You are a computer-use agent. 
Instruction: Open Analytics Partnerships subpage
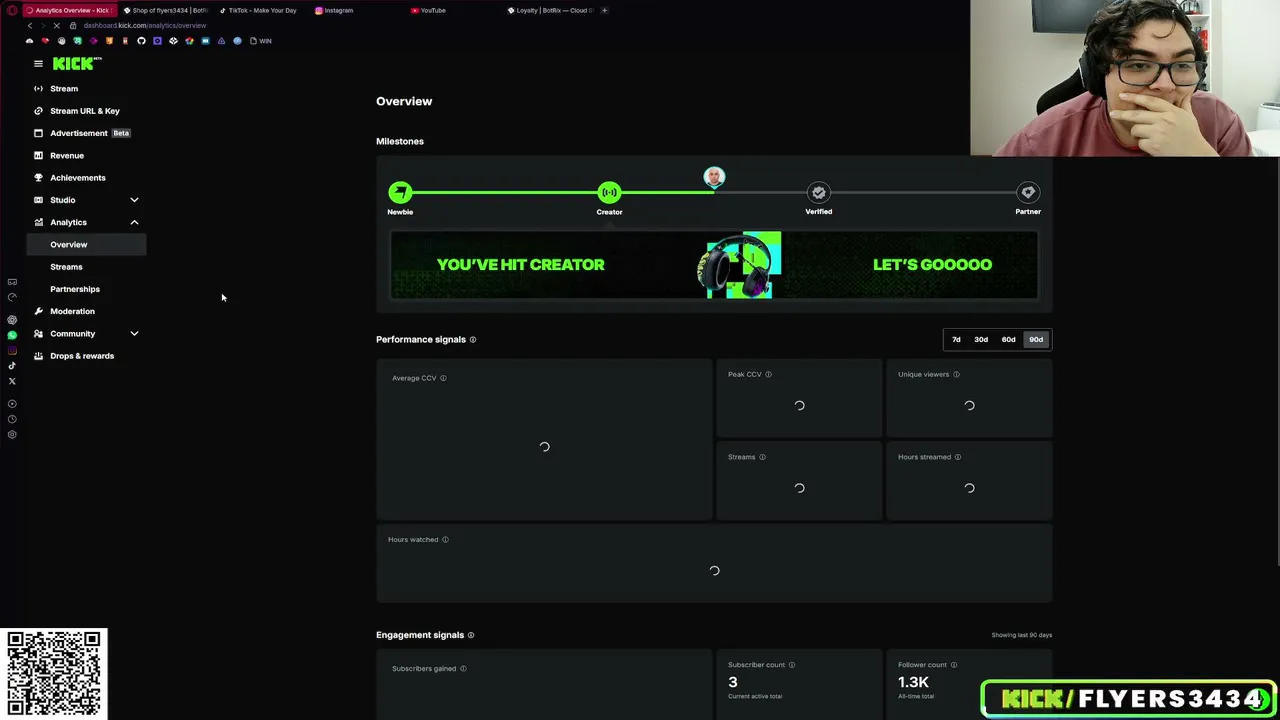pos(75,289)
